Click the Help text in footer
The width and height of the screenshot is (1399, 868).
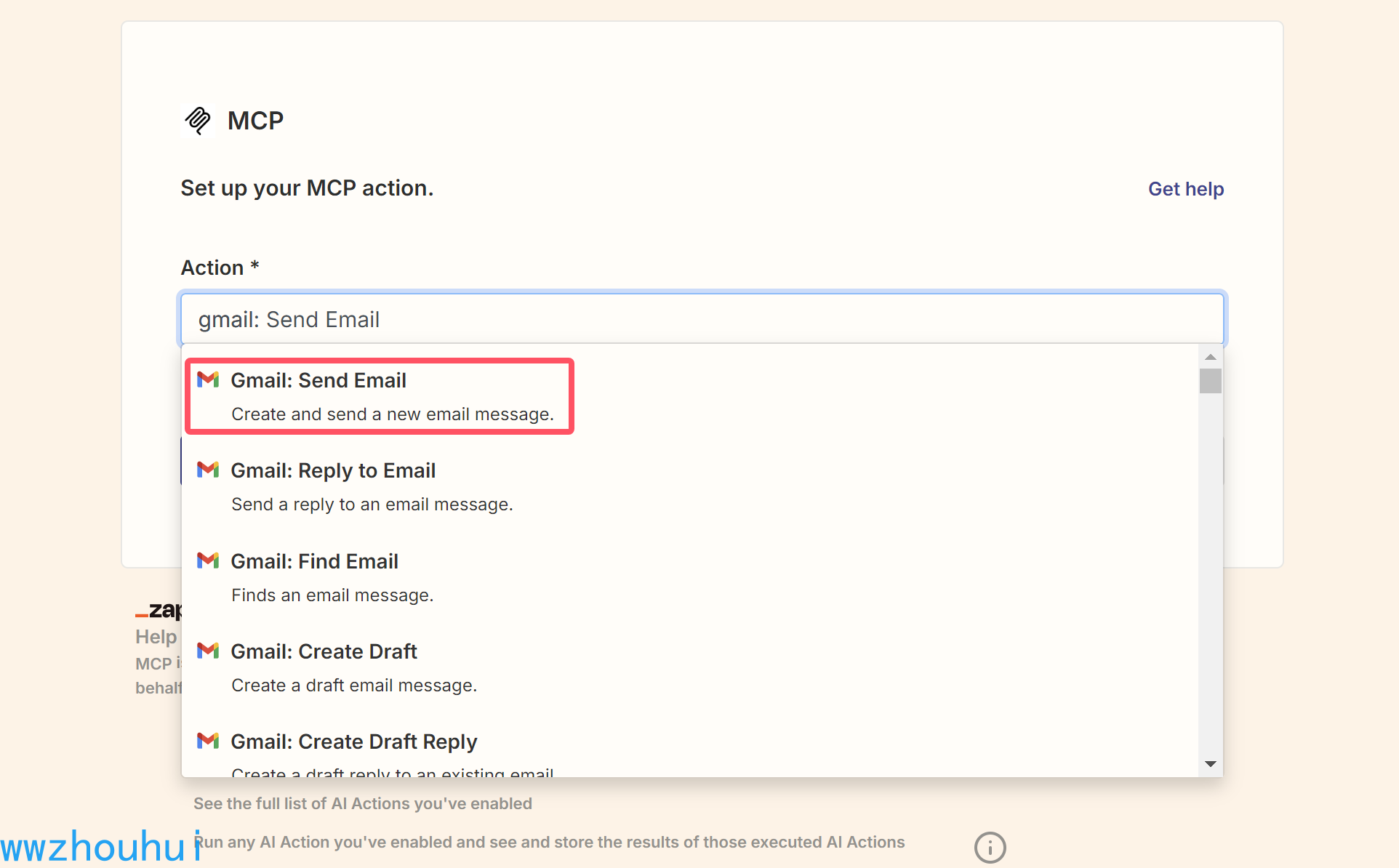pos(156,637)
